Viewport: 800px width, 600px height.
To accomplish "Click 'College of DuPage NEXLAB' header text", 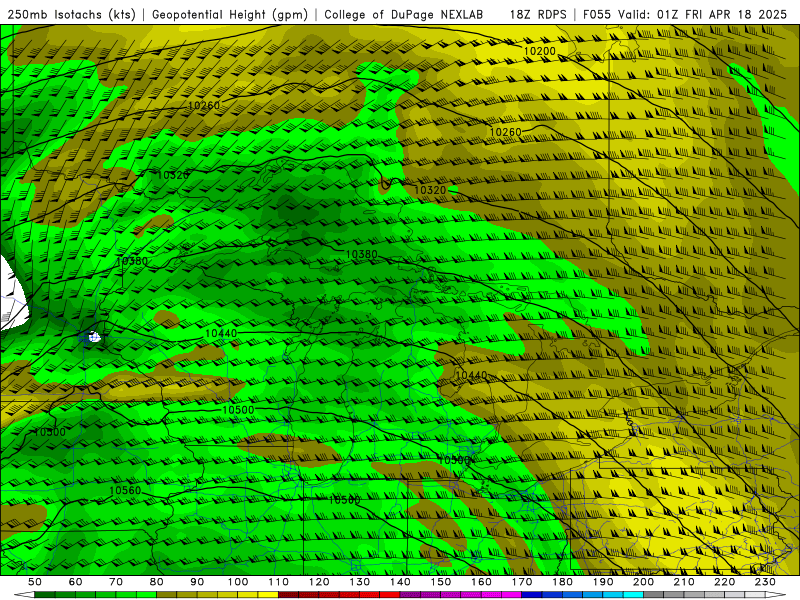I will (x=404, y=14).
